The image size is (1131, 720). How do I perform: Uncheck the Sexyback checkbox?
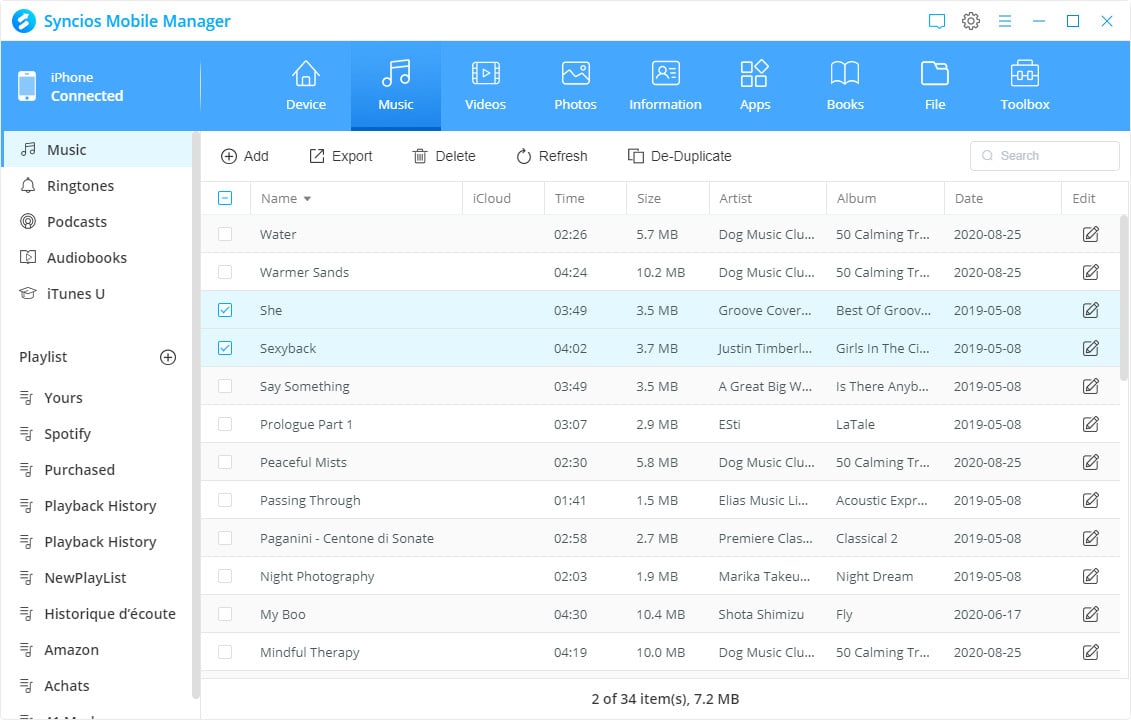[225, 348]
